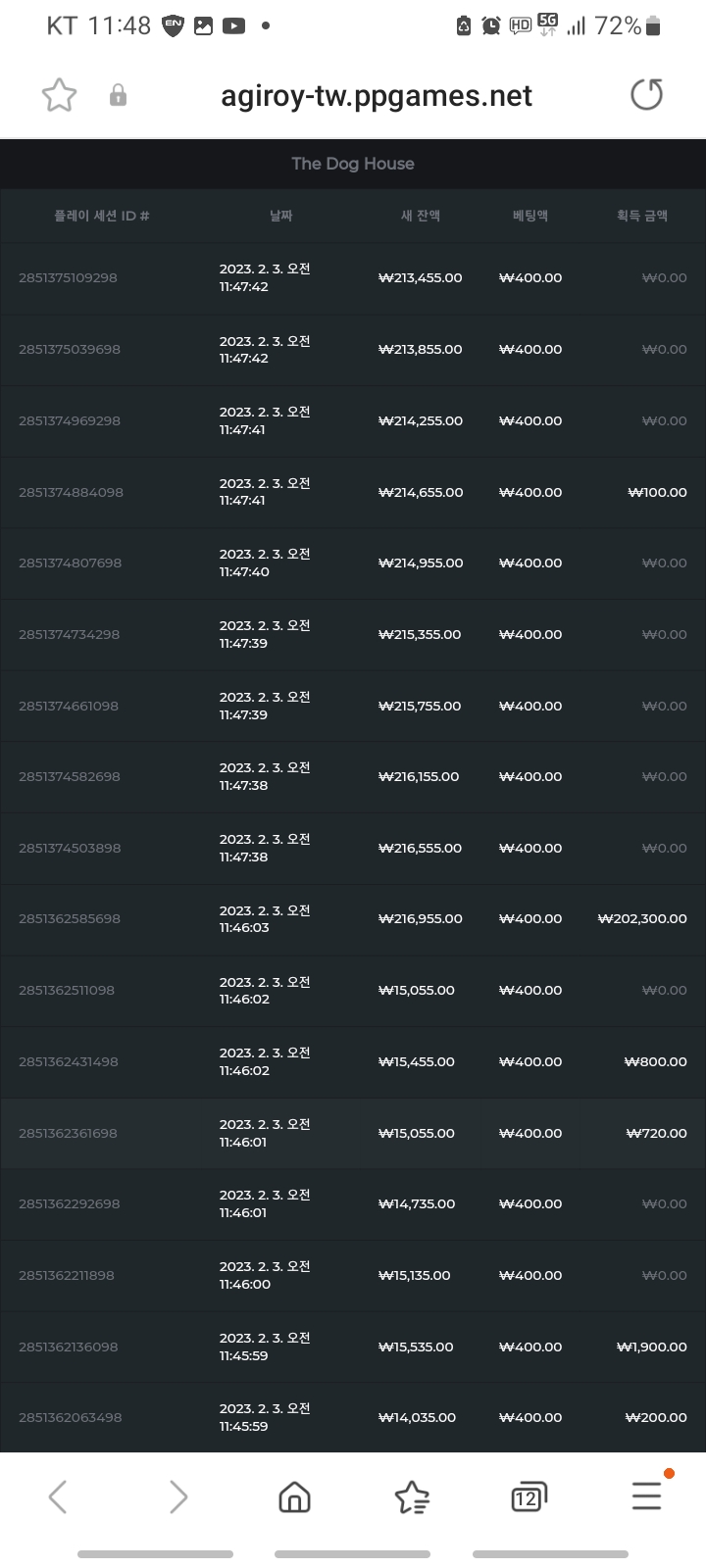
Task: Tap the 획득 금액 column header
Action: tap(642, 216)
